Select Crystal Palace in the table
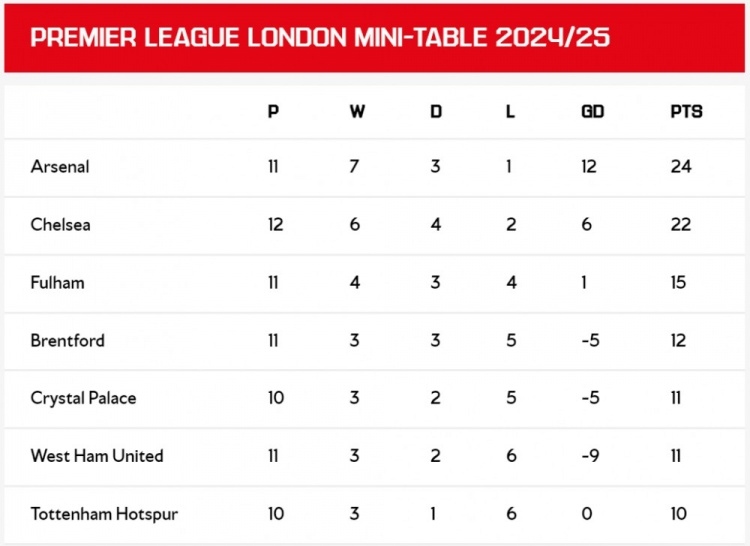Image resolution: width=750 pixels, height=546 pixels. (x=83, y=398)
